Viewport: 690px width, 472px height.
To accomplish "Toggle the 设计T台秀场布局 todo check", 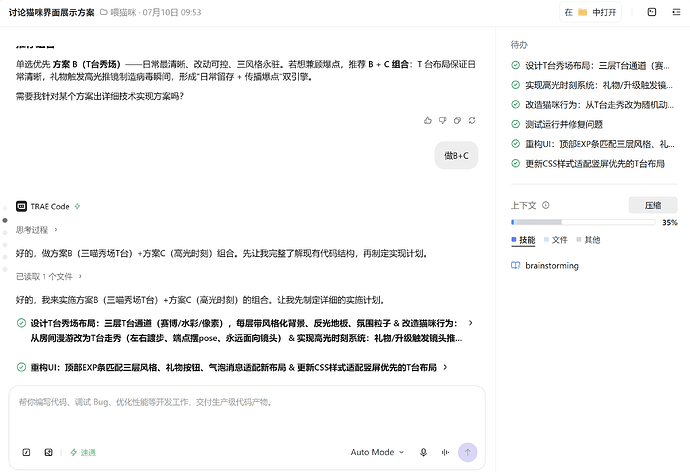I will (x=515, y=66).
